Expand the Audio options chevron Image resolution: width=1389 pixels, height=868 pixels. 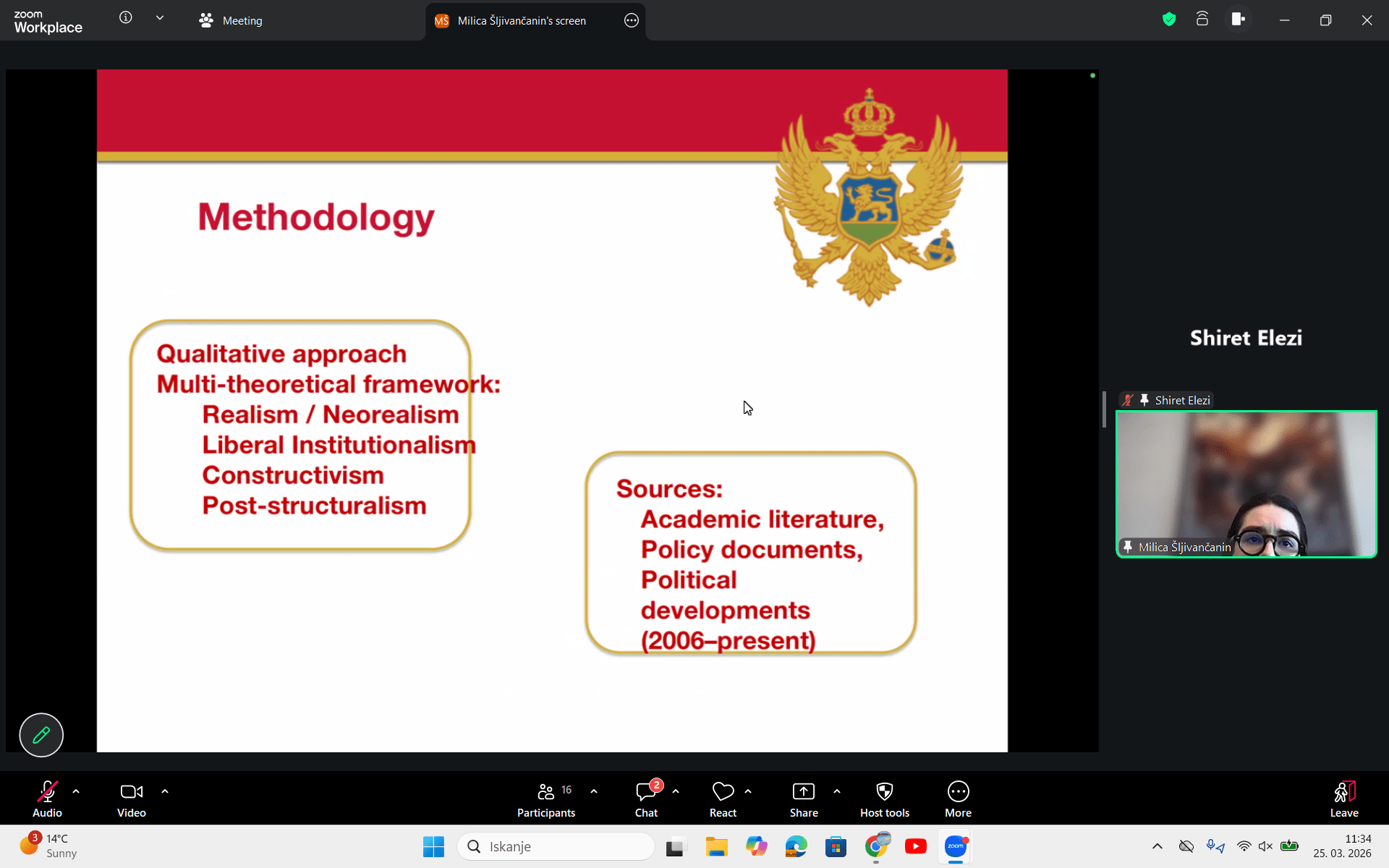[76, 791]
